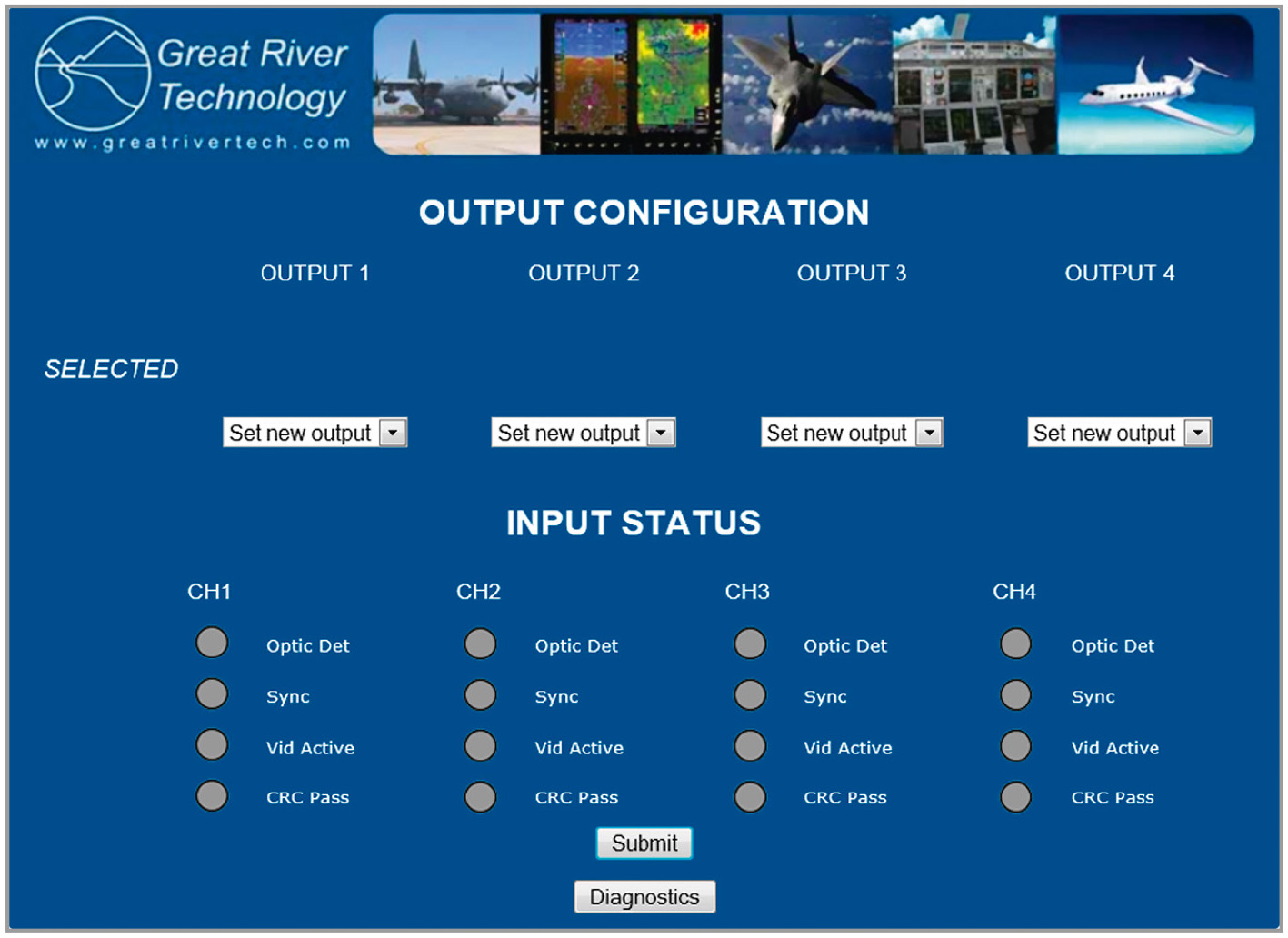Image resolution: width=1288 pixels, height=938 pixels.
Task: Click the fighter jet banner image
Action: click(807, 84)
